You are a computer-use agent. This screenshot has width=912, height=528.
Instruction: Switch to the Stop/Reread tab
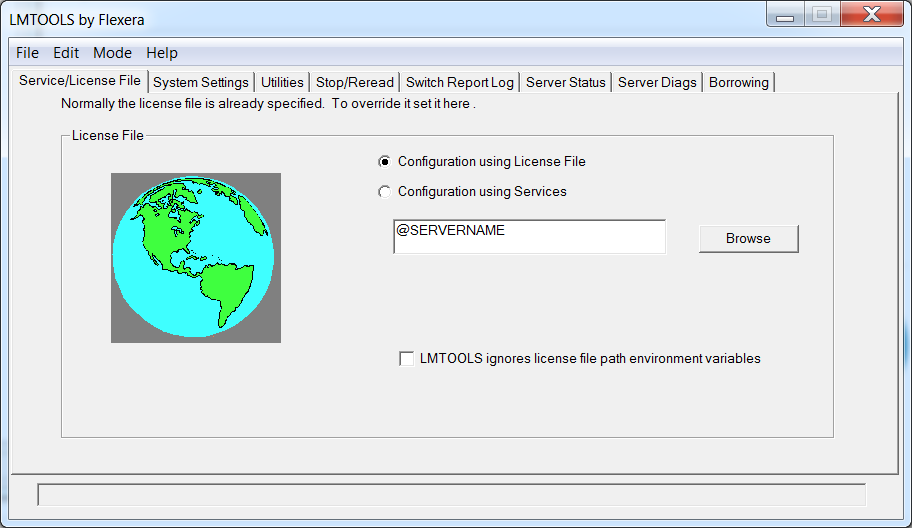coord(355,83)
